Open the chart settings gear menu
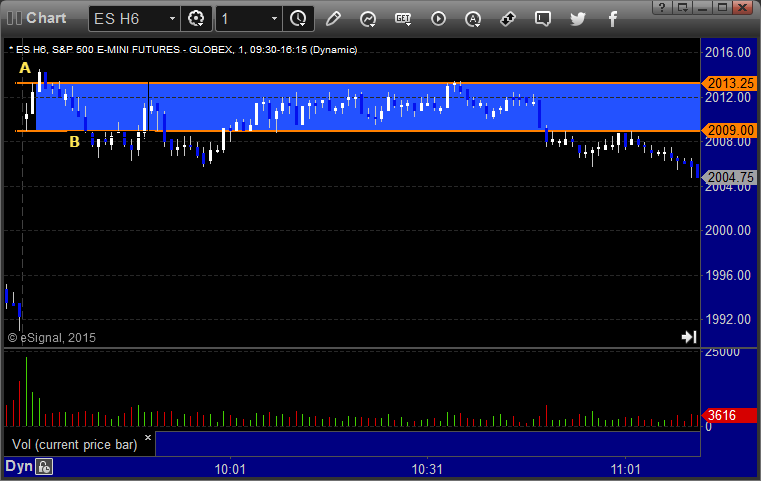The image size is (761, 481). point(196,19)
